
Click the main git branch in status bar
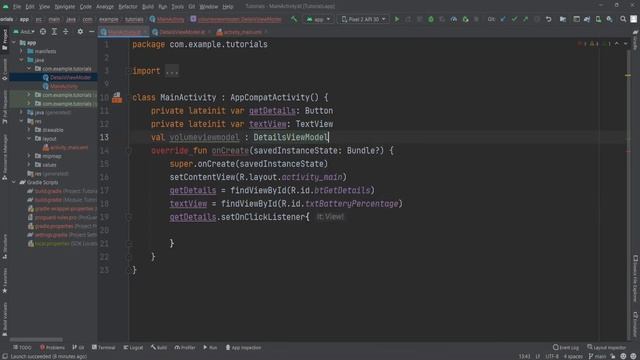[597, 356]
